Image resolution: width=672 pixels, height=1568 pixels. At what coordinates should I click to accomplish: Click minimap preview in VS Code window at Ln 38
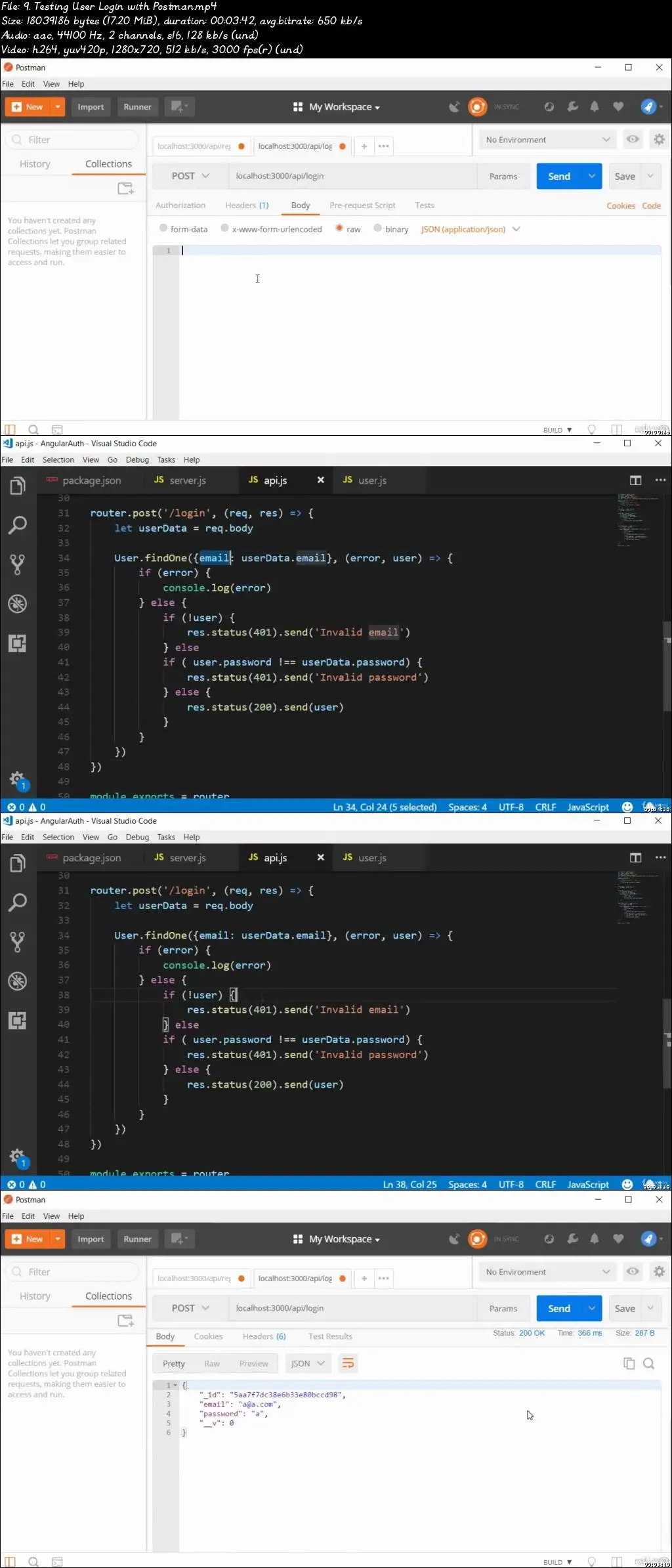click(x=637, y=897)
